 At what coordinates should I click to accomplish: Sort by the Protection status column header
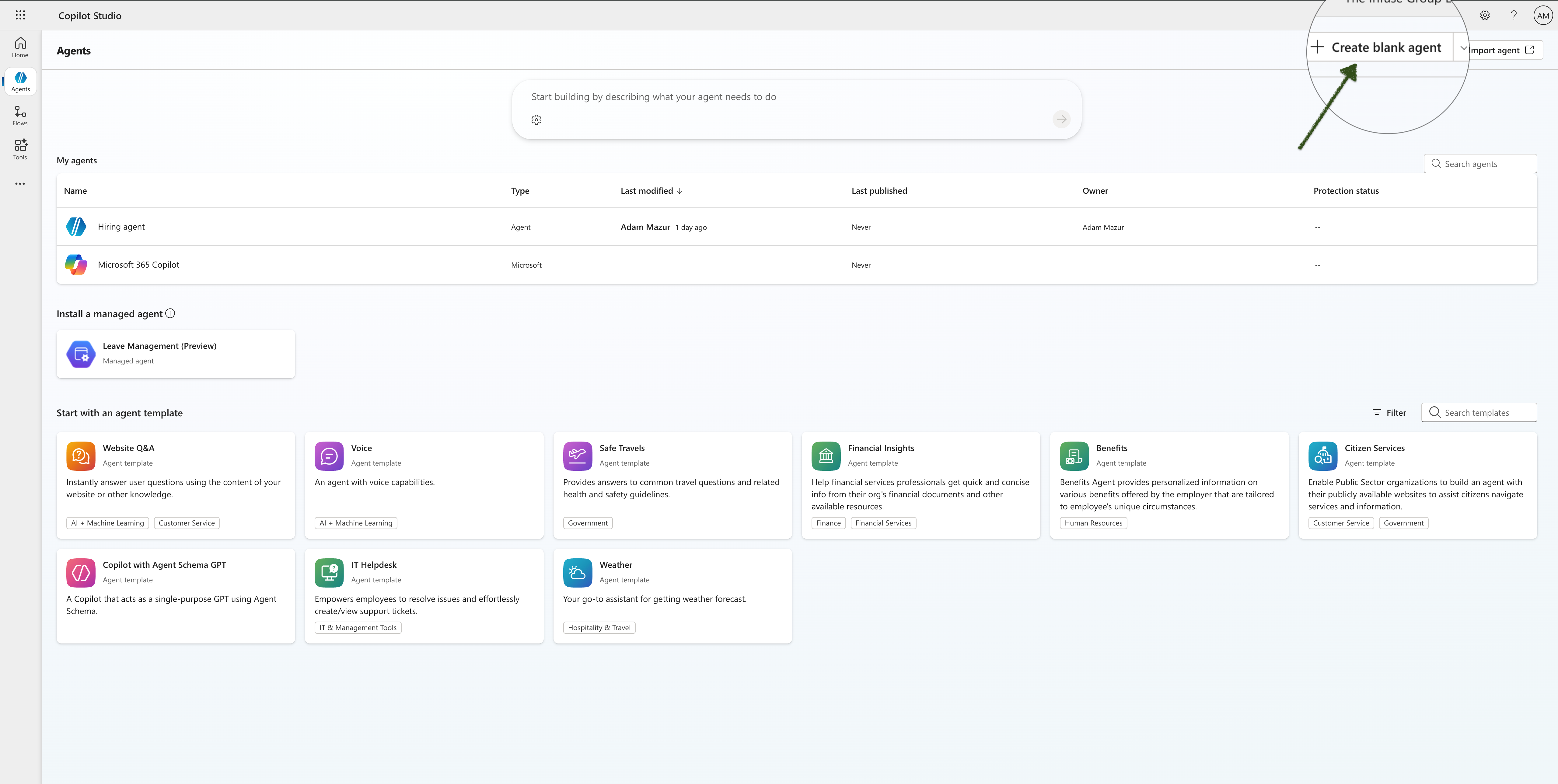click(x=1346, y=191)
